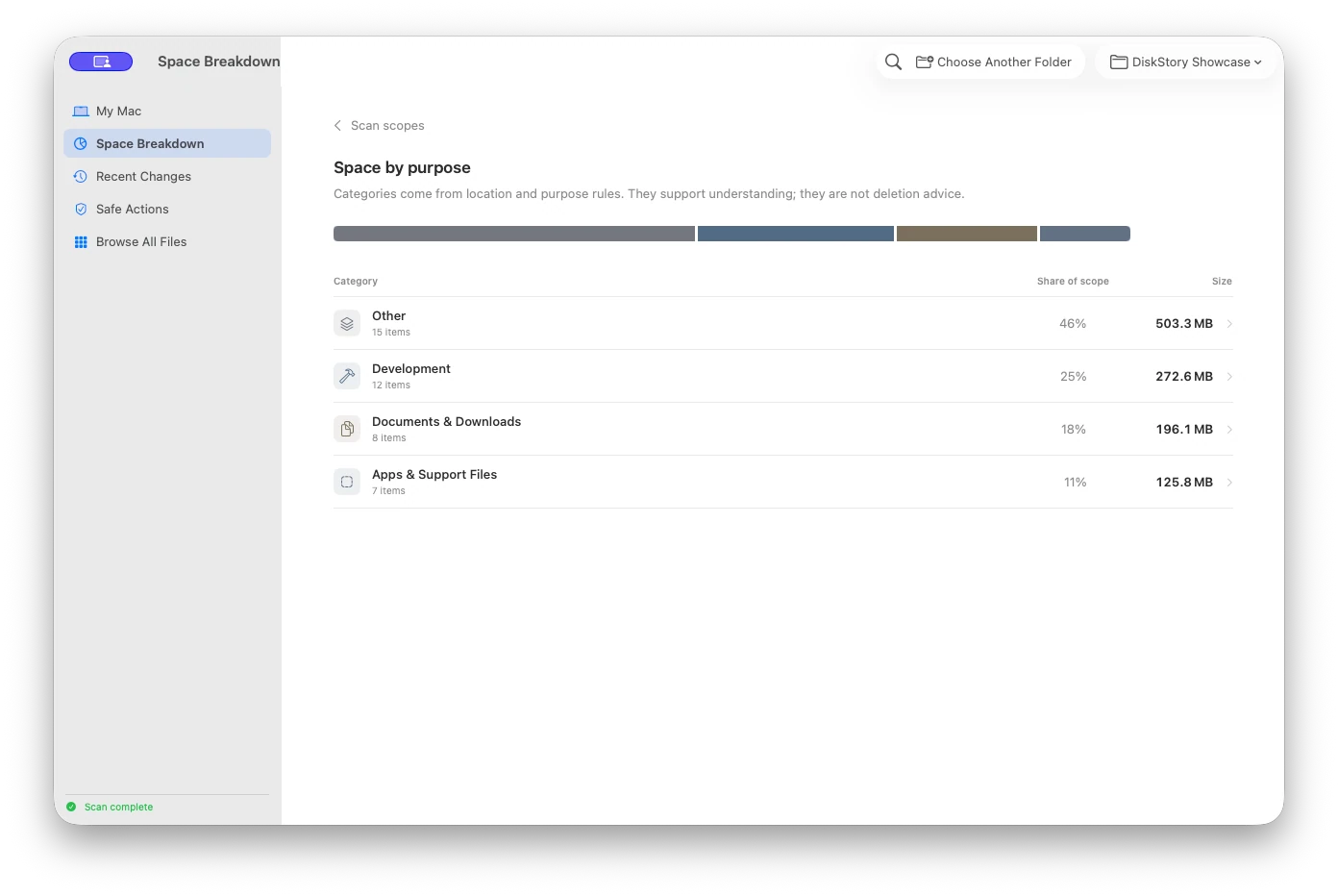Screen dimensions: 1338x896
Task: Click the Browse All Files grid icon
Action: (x=81, y=242)
